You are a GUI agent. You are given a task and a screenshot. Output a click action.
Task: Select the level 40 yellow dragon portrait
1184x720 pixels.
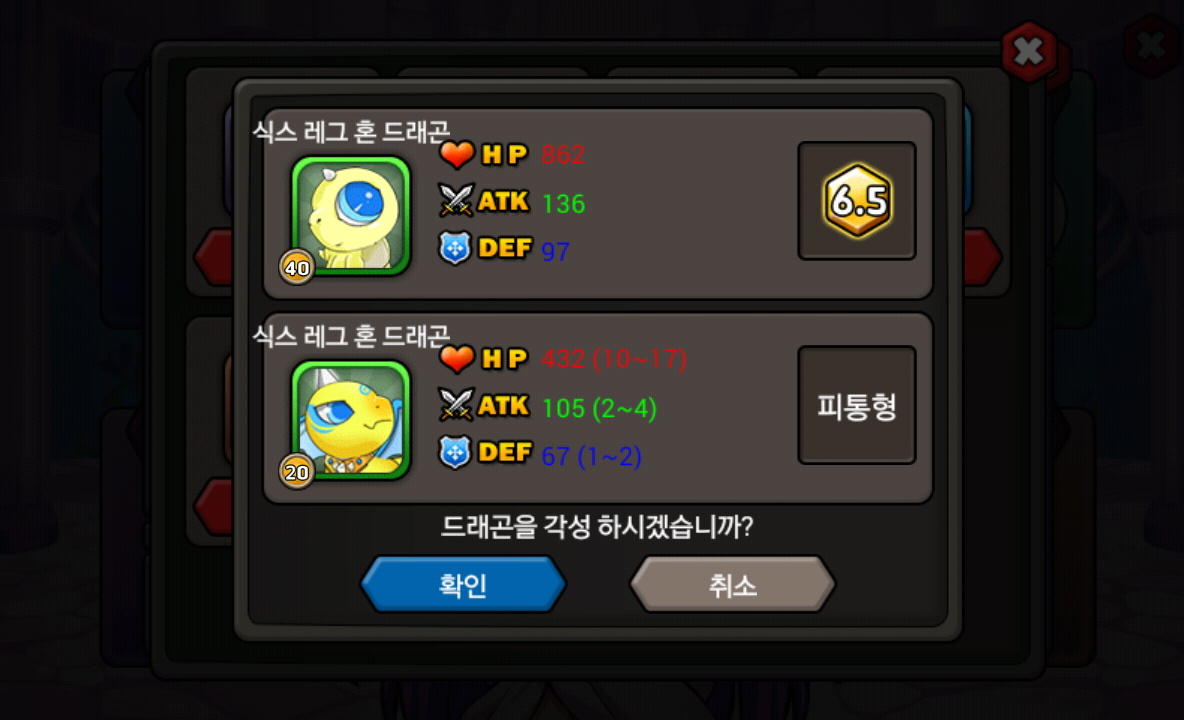351,216
